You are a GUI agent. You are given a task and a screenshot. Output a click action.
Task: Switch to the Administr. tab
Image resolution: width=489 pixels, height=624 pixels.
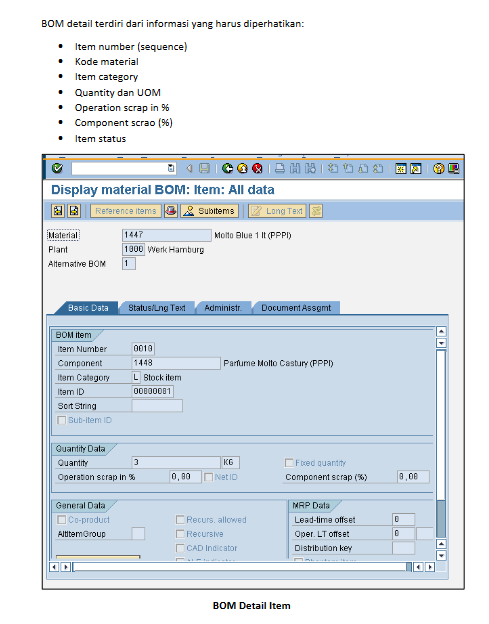(223, 308)
